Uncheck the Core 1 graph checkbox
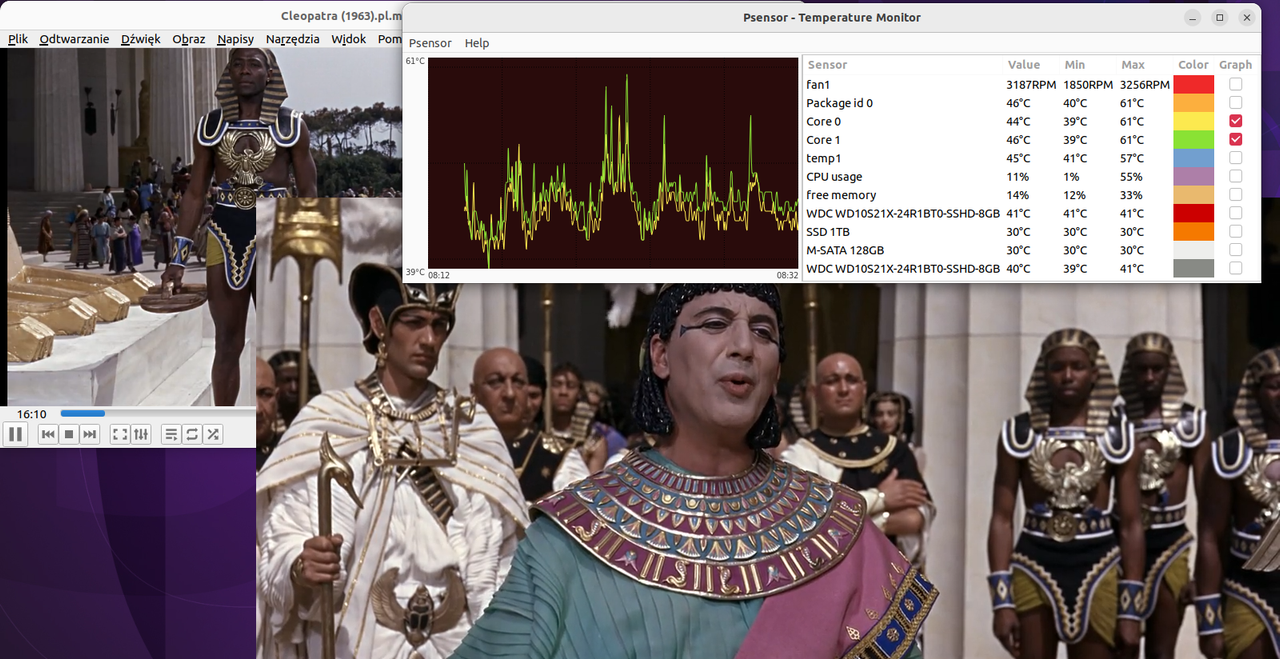Image resolution: width=1280 pixels, height=659 pixels. (x=1236, y=140)
